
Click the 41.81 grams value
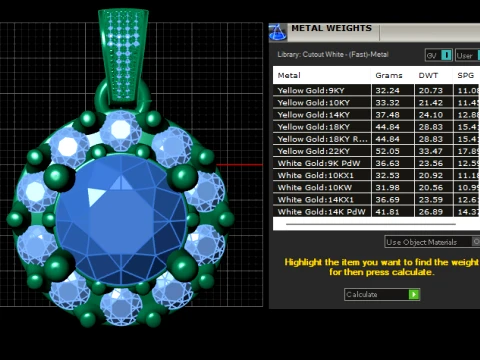[387, 212]
